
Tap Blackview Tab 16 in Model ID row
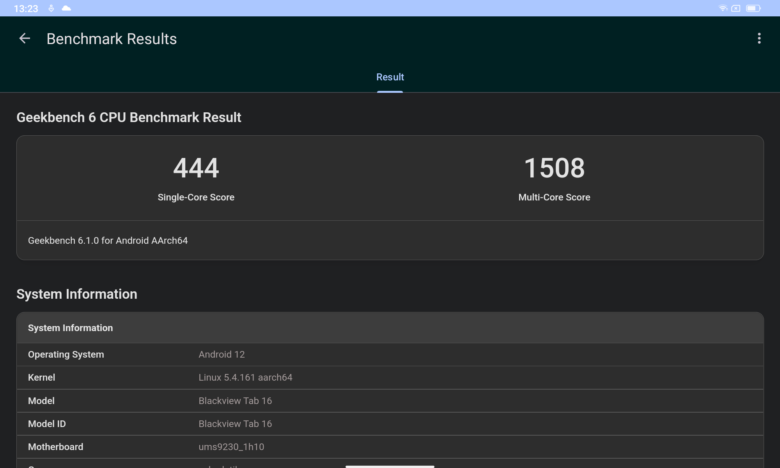(x=235, y=424)
